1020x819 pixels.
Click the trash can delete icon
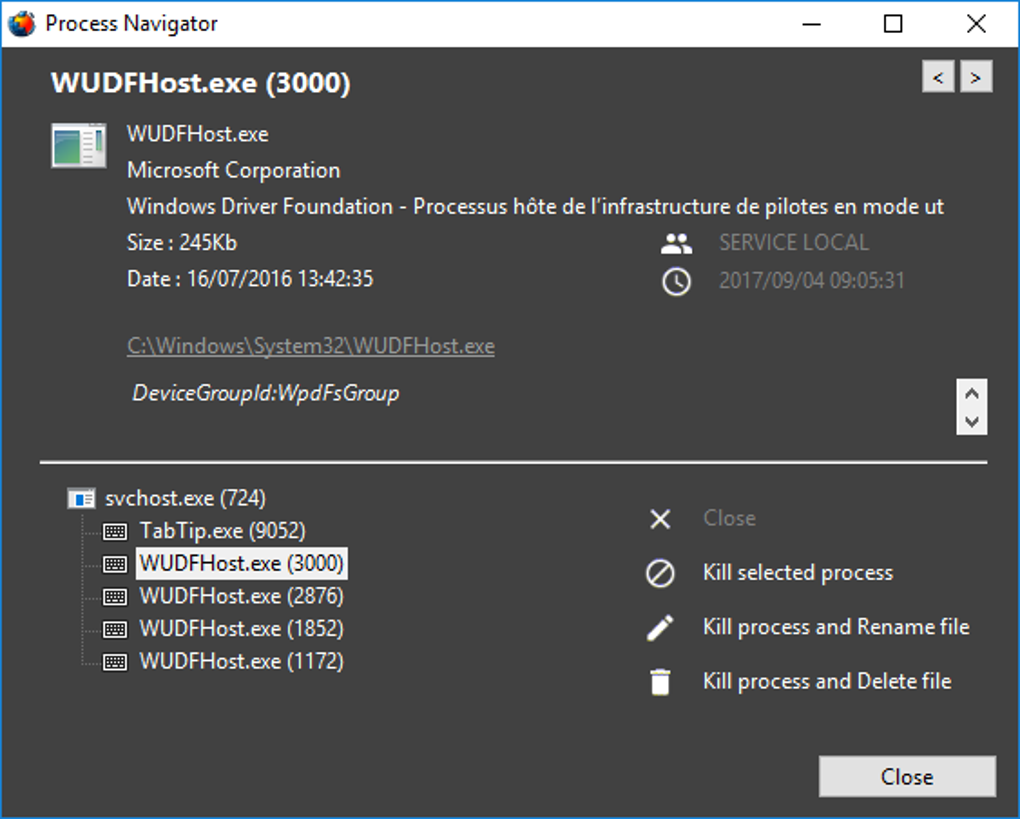tap(660, 682)
